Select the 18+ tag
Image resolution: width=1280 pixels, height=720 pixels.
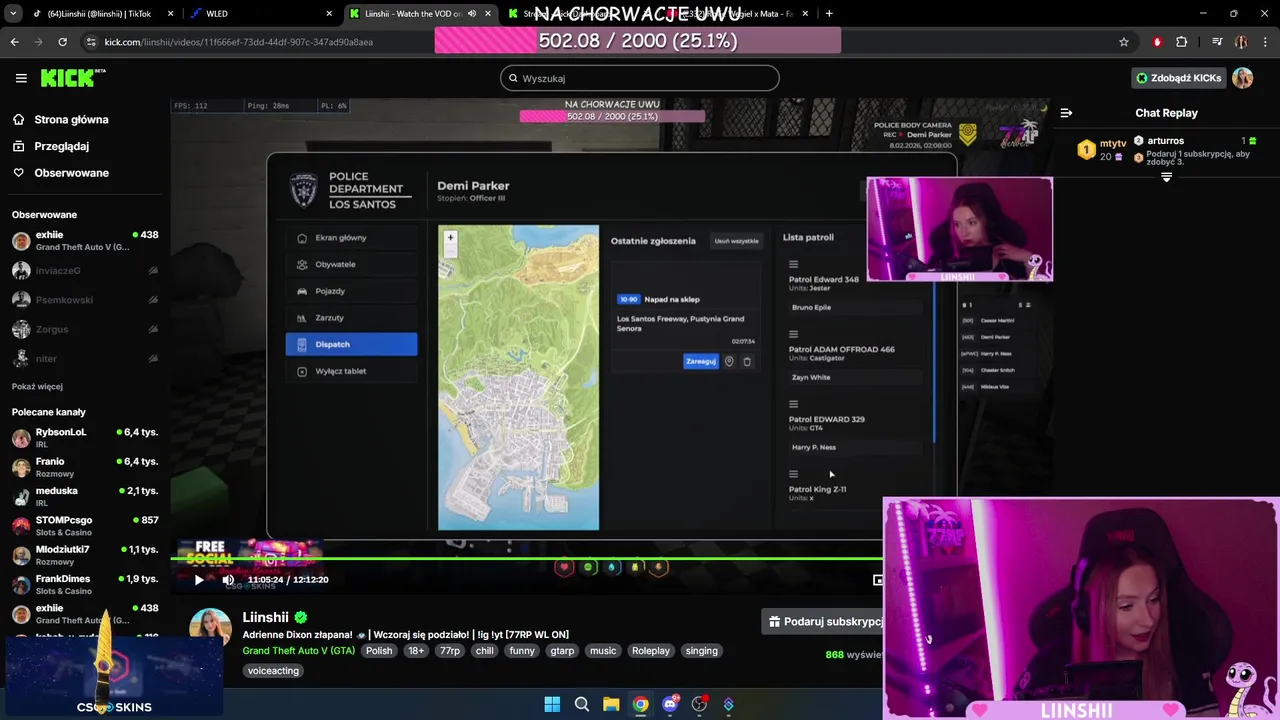tap(416, 651)
